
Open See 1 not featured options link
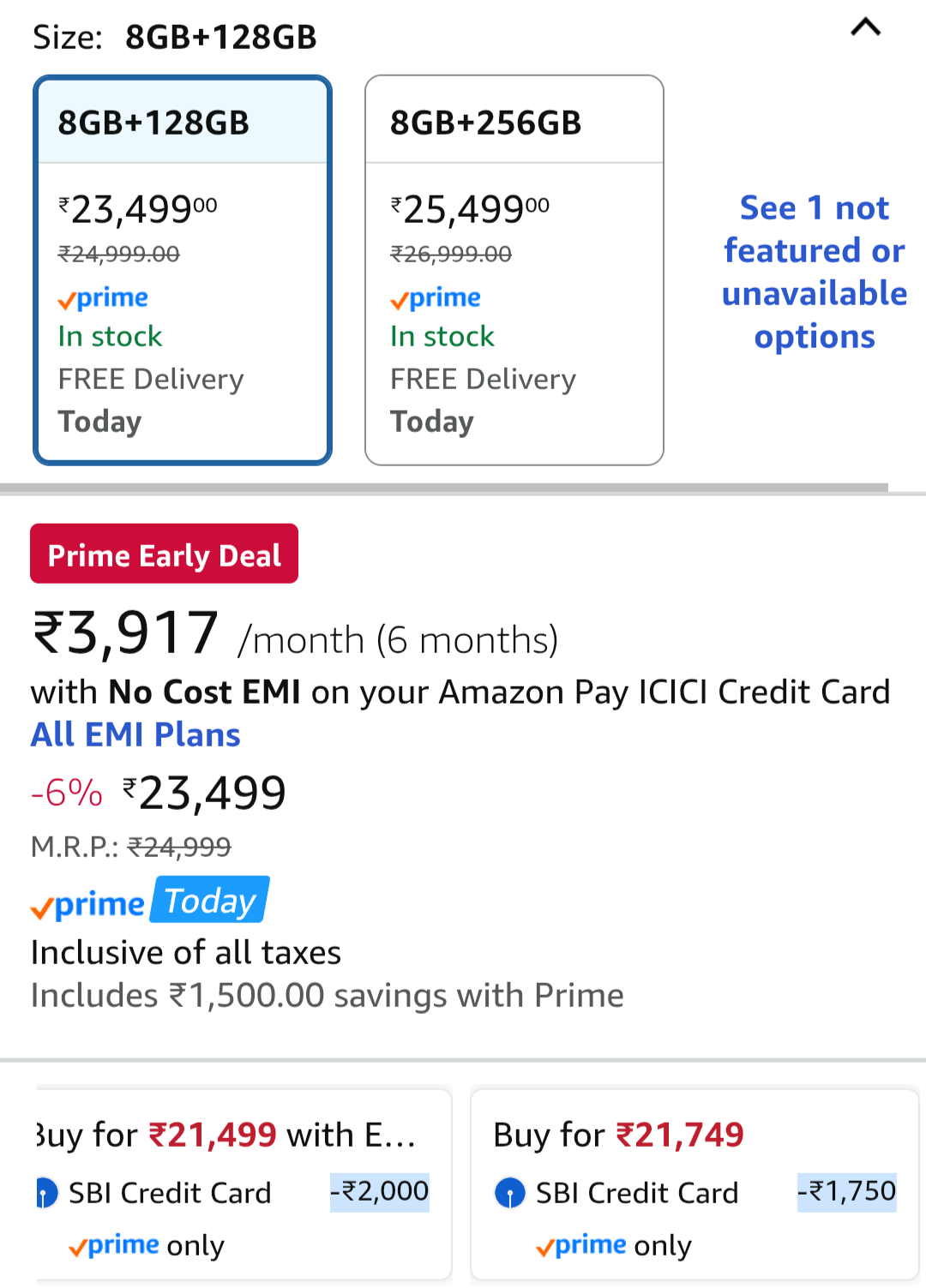coord(814,272)
